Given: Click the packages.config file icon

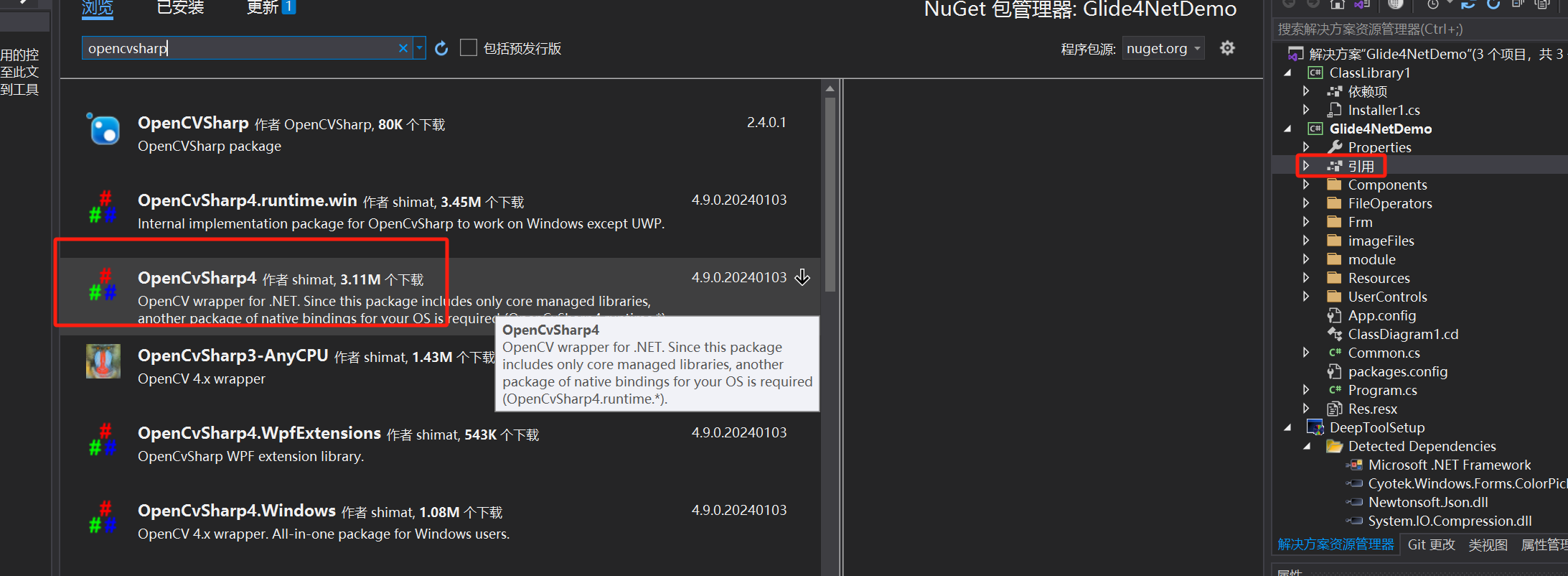Looking at the screenshot, I should point(1335,371).
